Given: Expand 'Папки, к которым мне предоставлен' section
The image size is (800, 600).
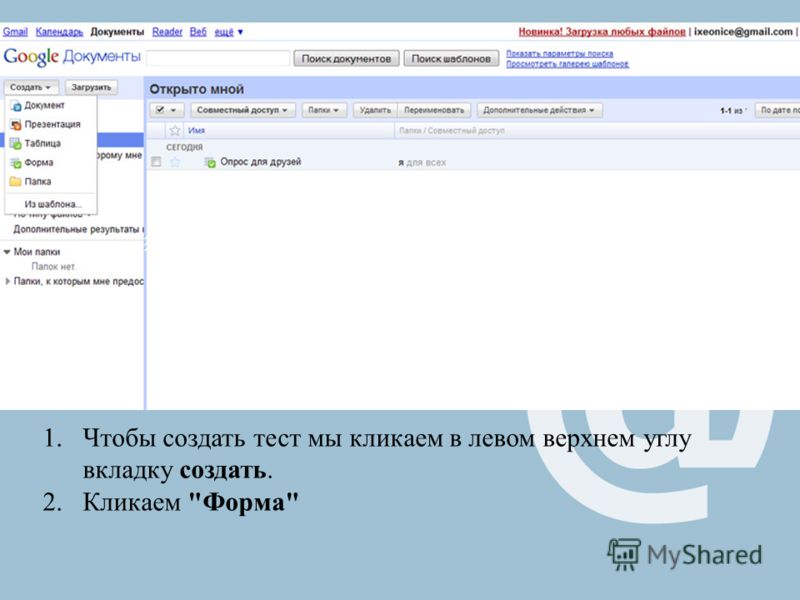Looking at the screenshot, I should [x=7, y=281].
